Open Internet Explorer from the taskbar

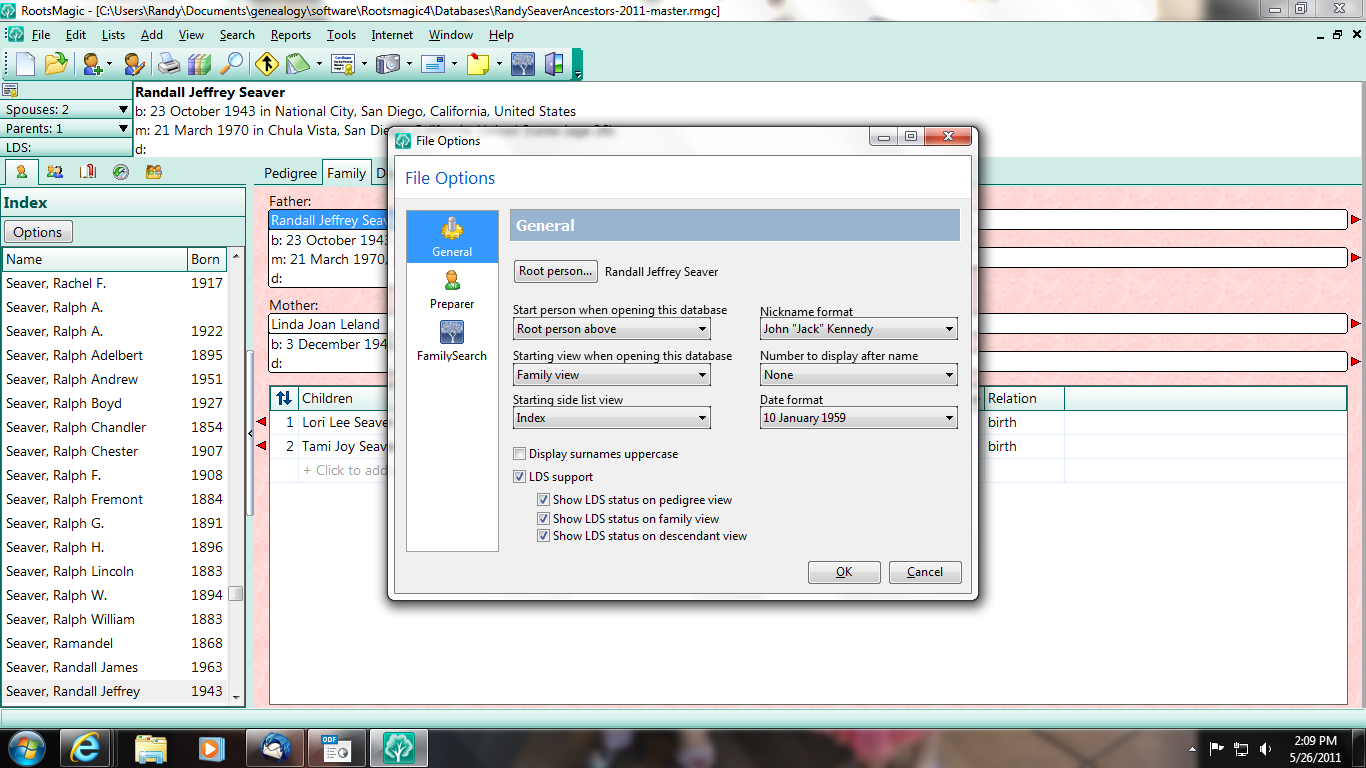[x=85, y=748]
